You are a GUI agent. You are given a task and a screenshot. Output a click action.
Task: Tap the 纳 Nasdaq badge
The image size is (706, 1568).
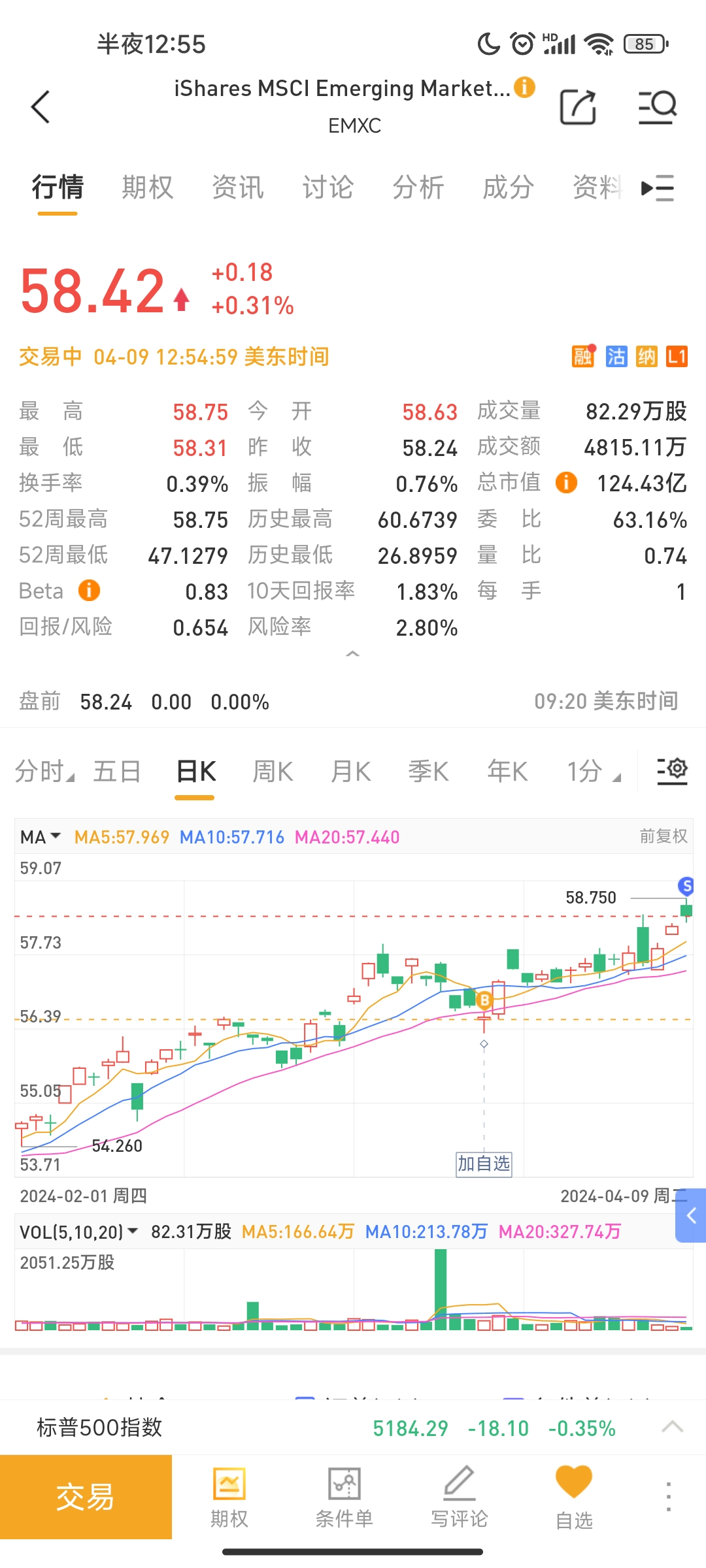pyautogui.click(x=647, y=357)
